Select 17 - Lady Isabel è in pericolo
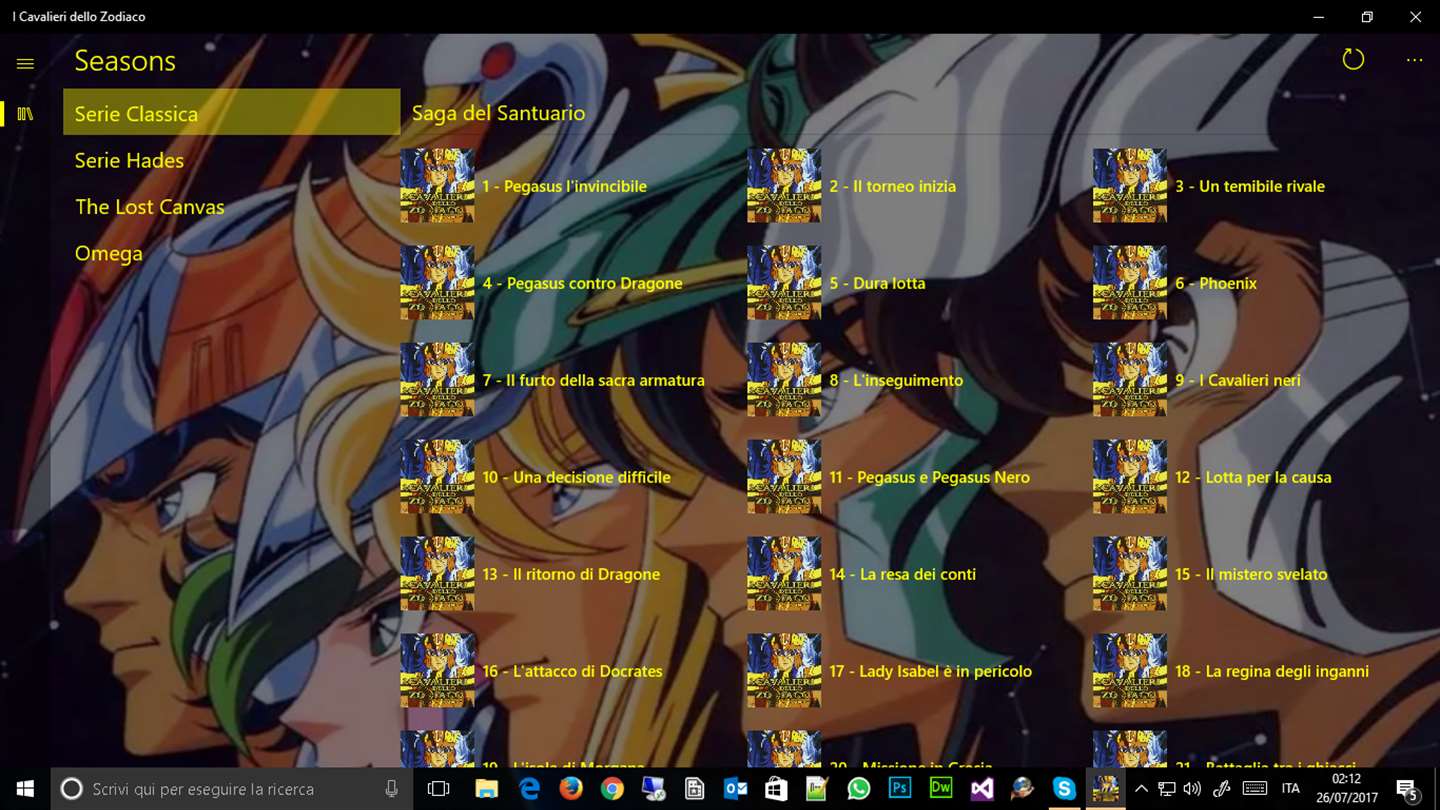1440x810 pixels. [930, 671]
